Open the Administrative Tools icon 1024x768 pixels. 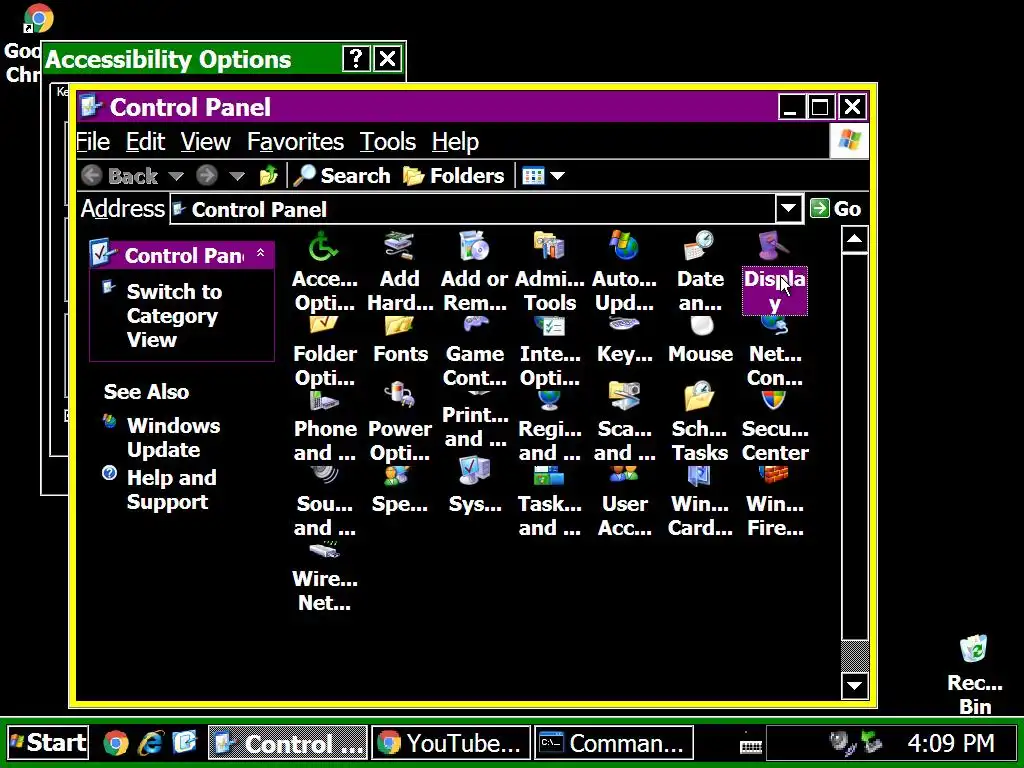click(x=550, y=271)
